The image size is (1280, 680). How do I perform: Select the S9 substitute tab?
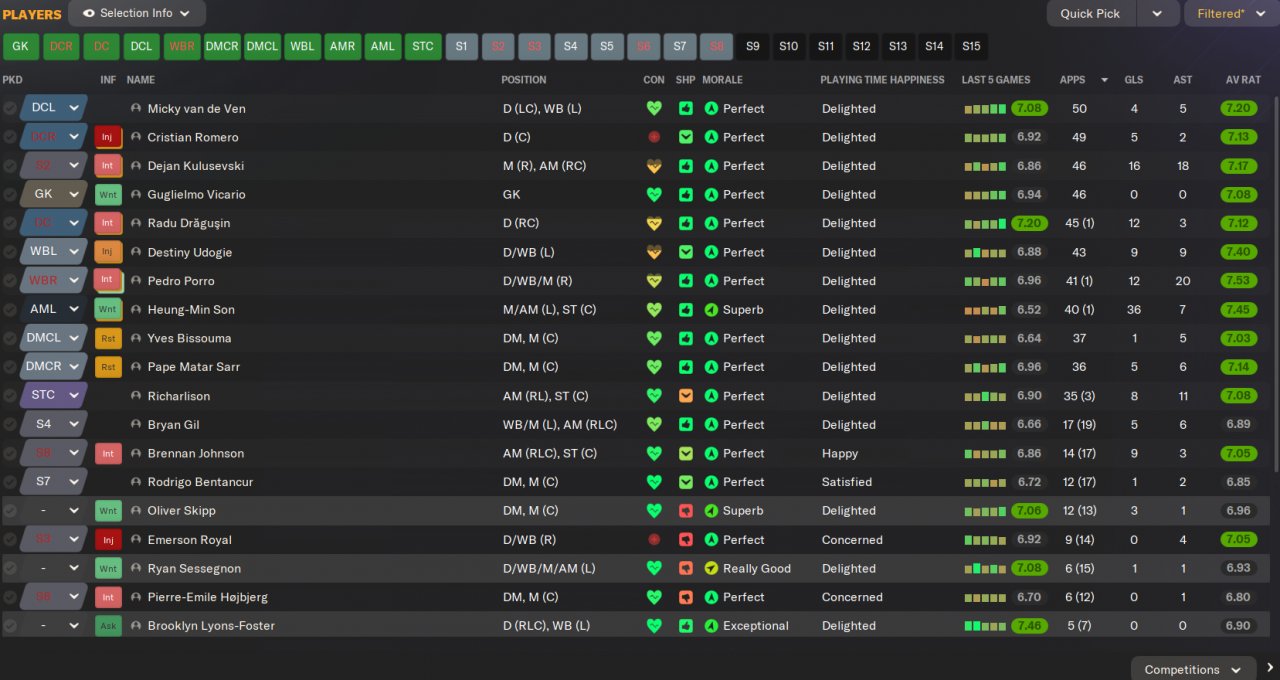752,46
